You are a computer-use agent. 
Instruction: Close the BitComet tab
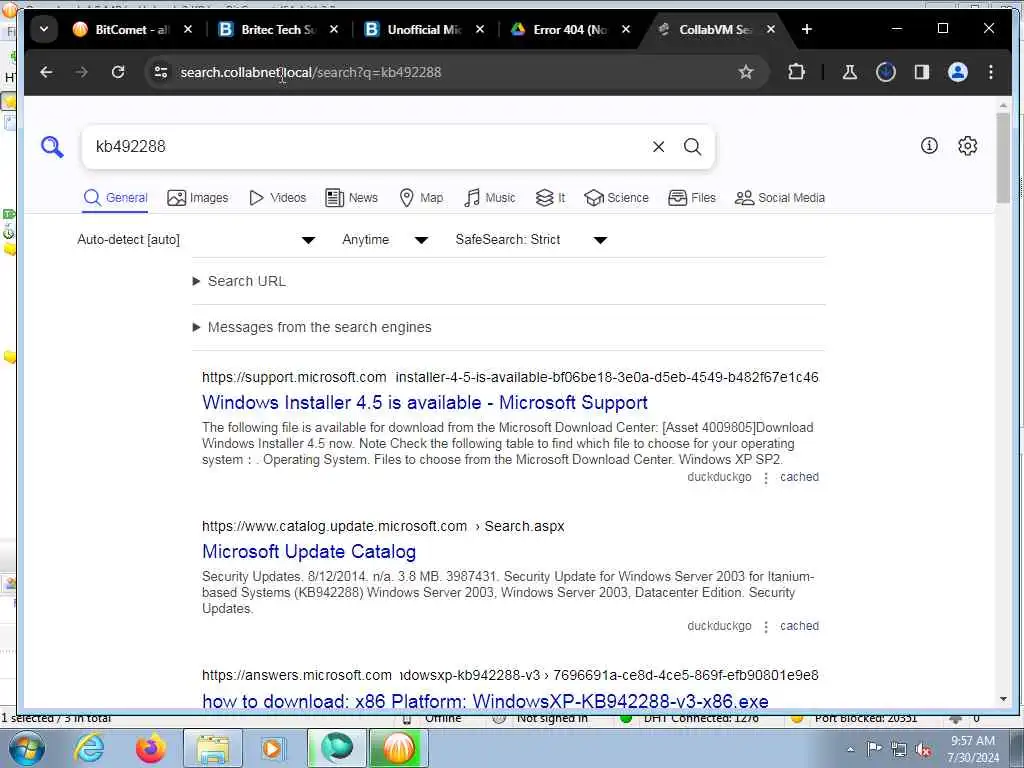188,29
